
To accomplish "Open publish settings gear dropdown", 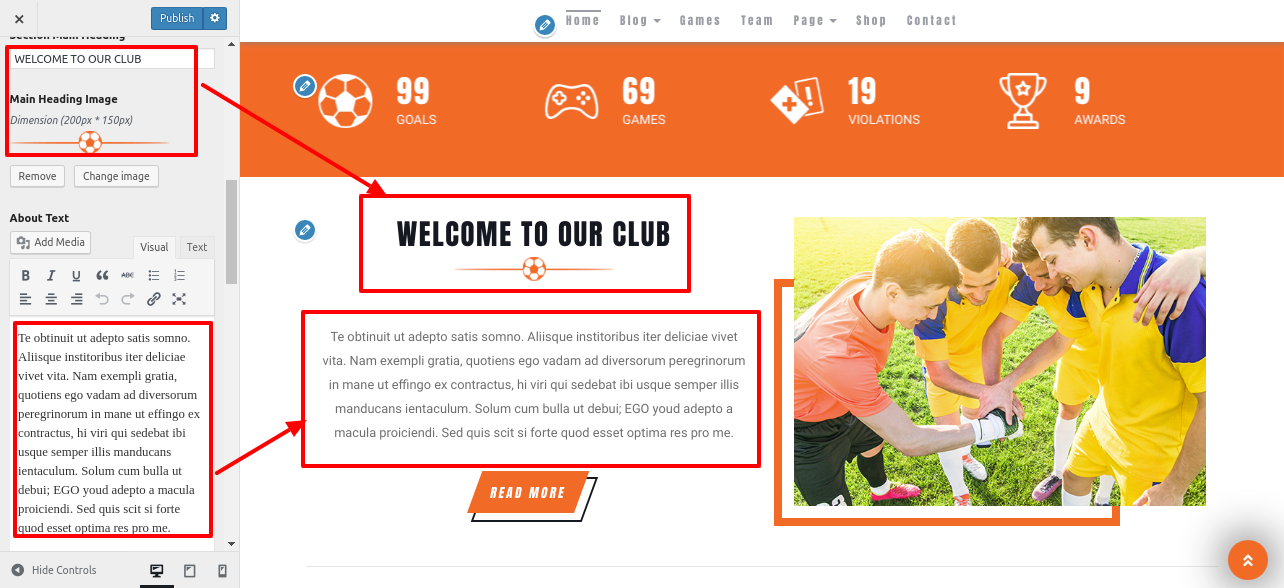I will pos(215,18).
